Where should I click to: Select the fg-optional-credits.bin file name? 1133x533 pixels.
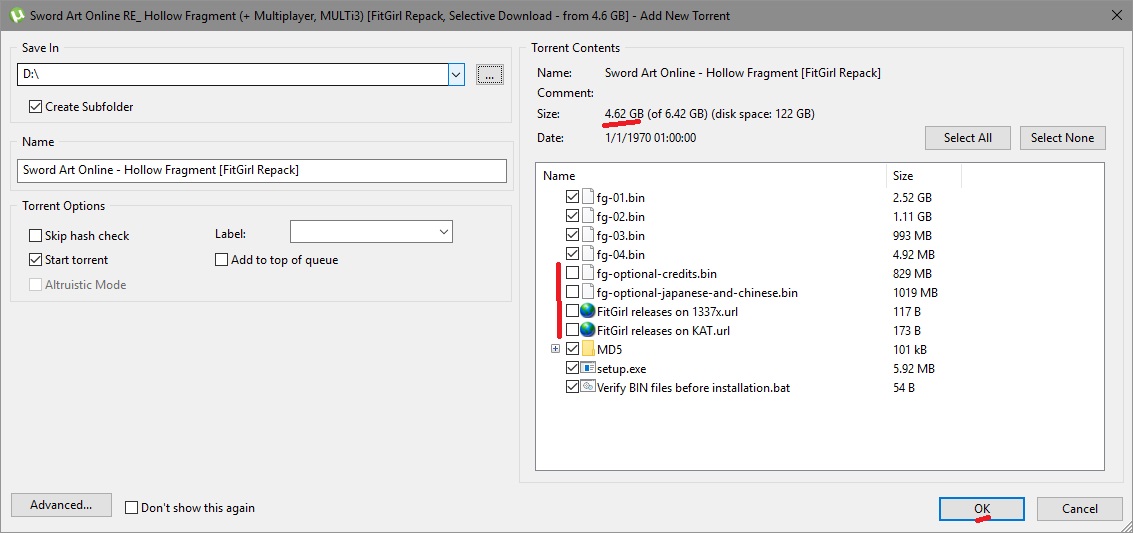pos(657,273)
